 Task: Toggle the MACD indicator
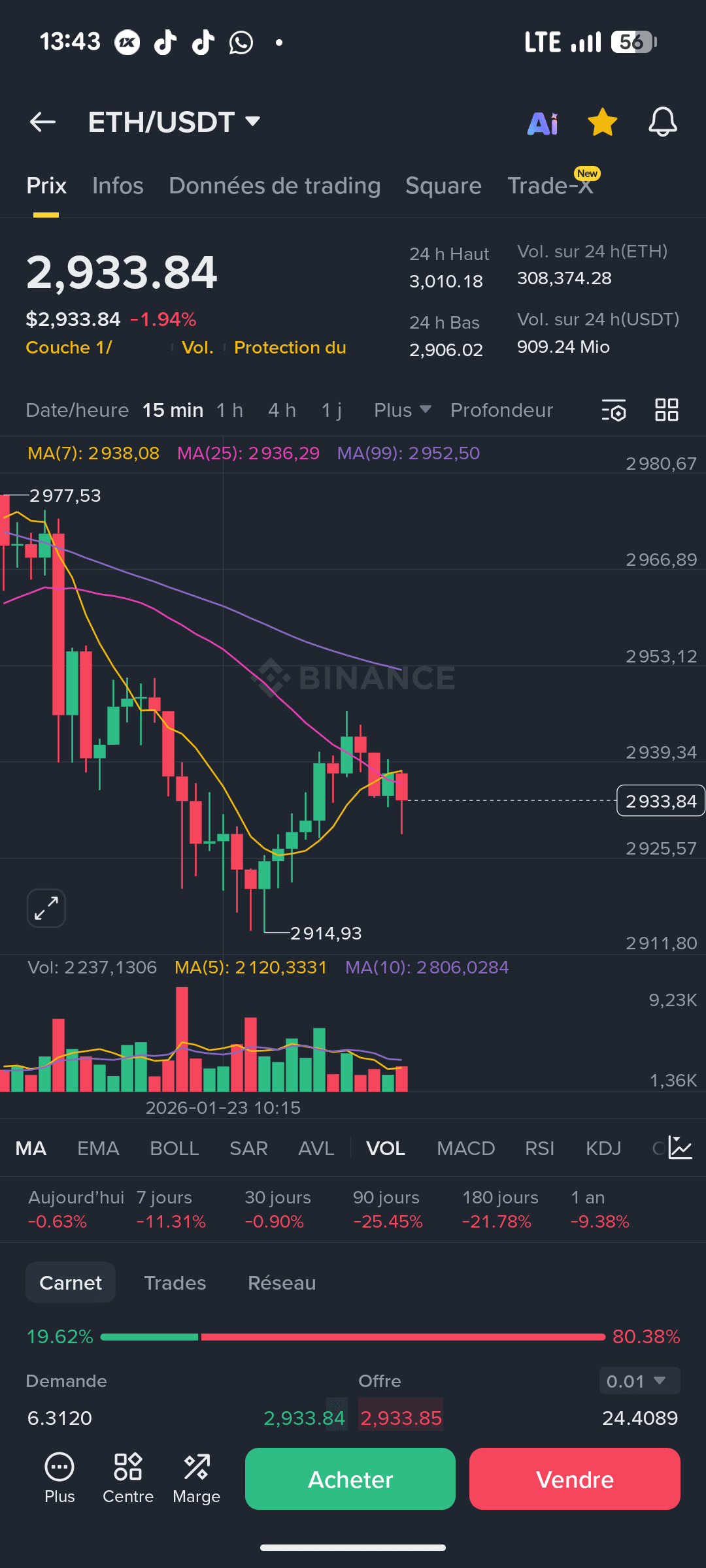coord(465,1149)
